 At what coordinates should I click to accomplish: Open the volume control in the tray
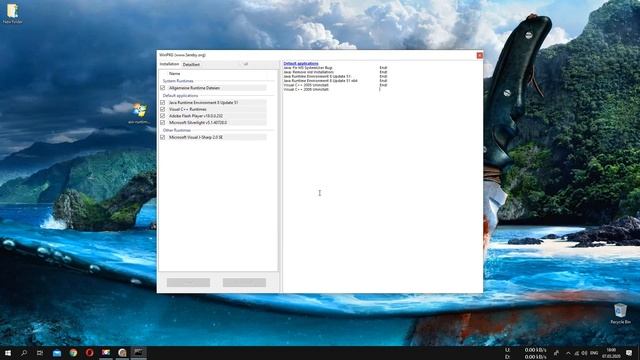pos(584,353)
